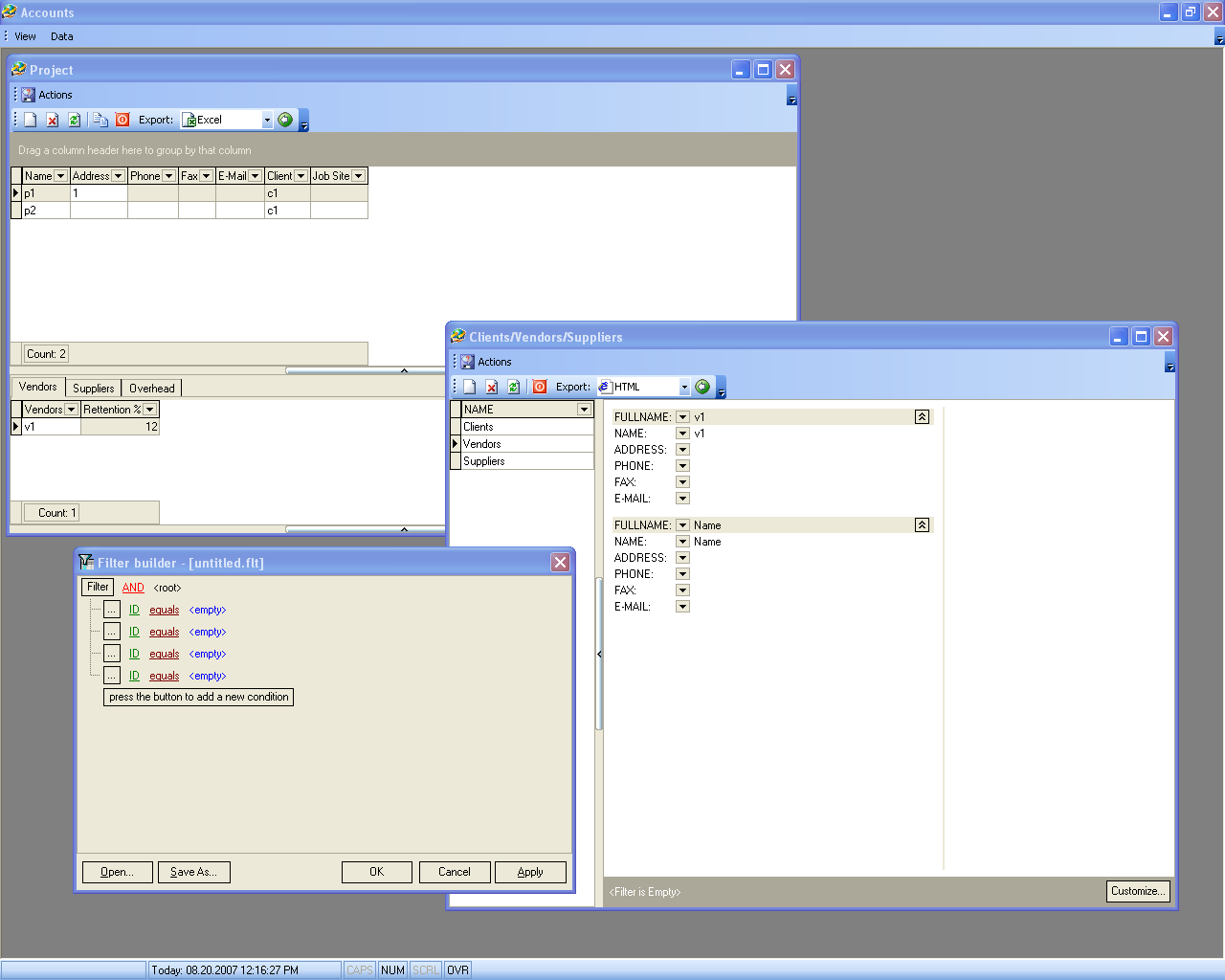1225x980 pixels.
Task: Click red circle icon in Clients/Vendors/Suppliers toolbar
Action: pos(540,387)
